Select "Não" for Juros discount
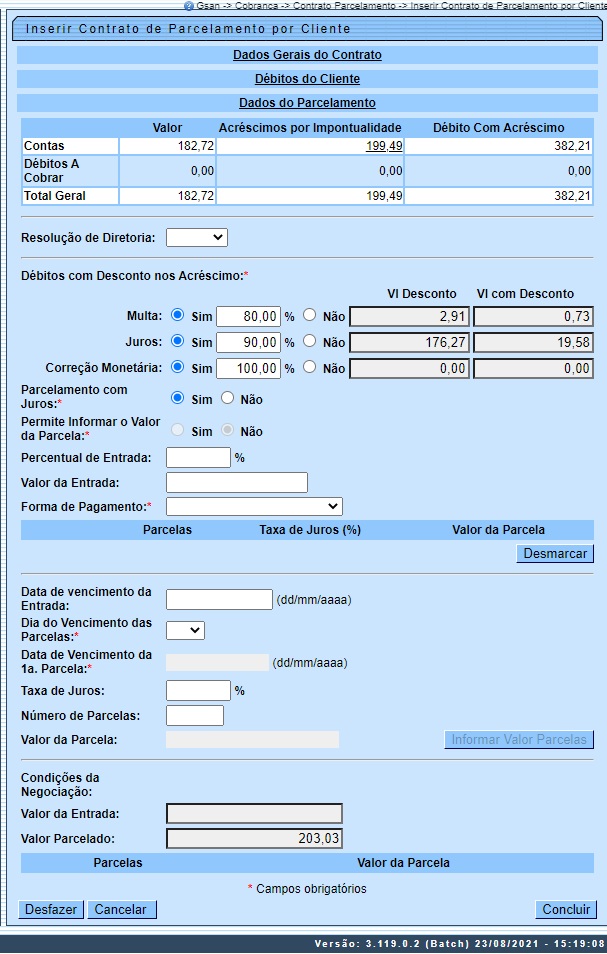The width and height of the screenshot is (607, 954). click(x=310, y=341)
